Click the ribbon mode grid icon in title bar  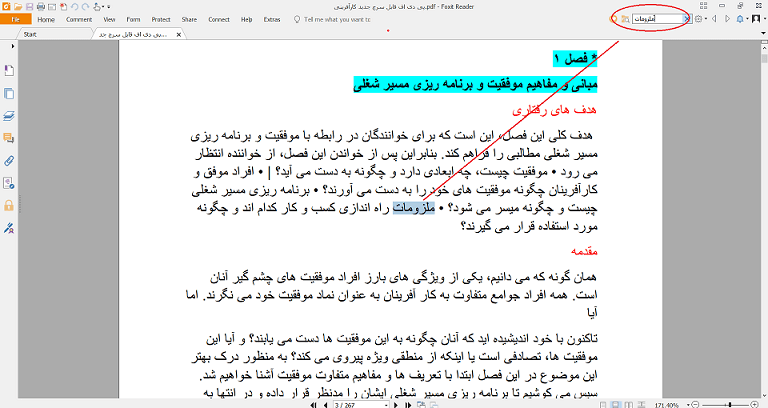point(703,5)
